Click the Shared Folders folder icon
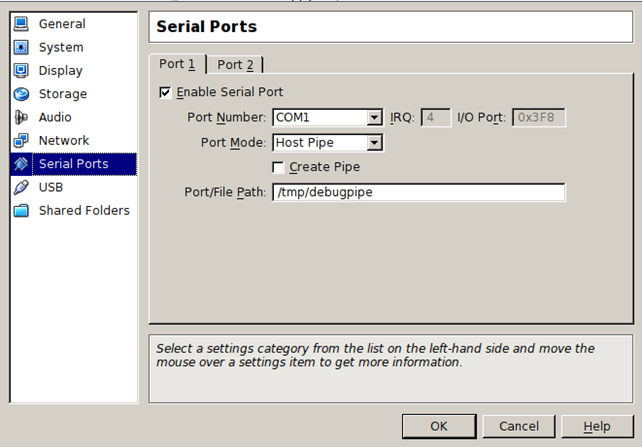Viewport: 642px width, 447px height. click(x=21, y=211)
